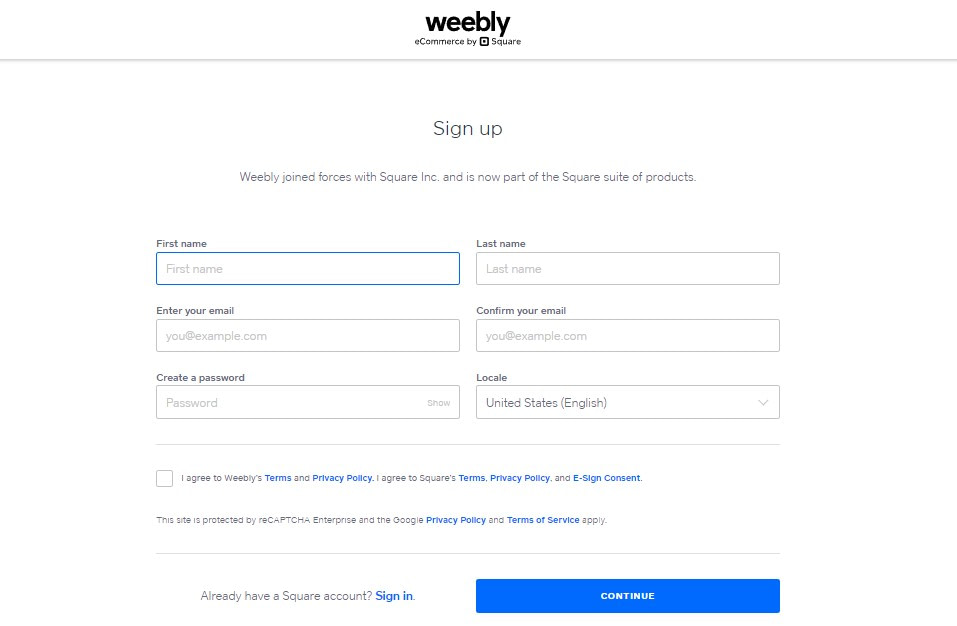Click the Create a password field
957x626 pixels.
tap(290, 402)
